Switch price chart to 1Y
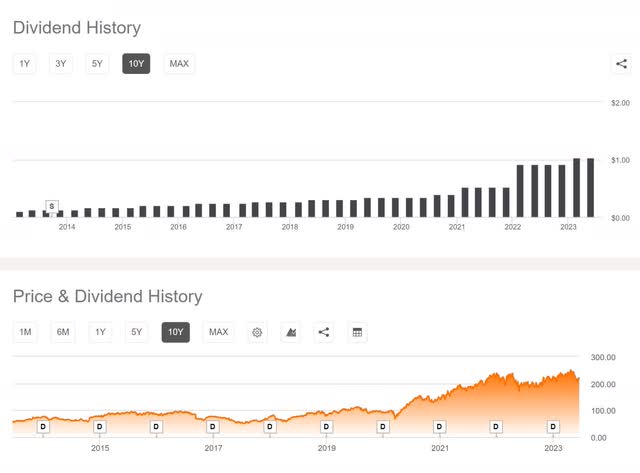The height and width of the screenshot is (473, 640). click(100, 332)
